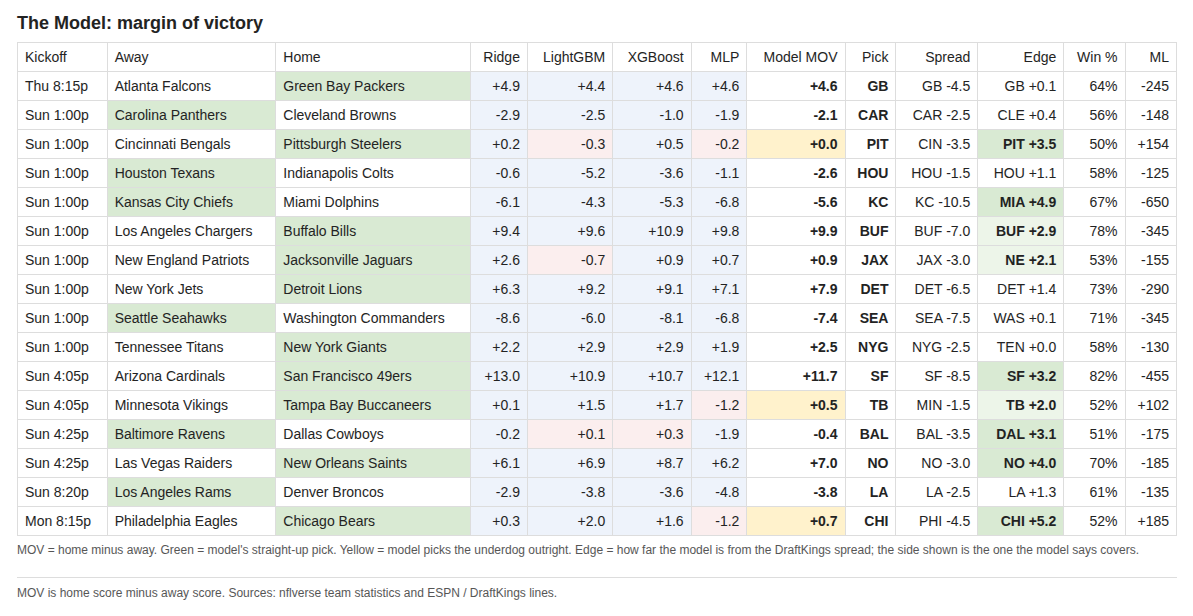Click the -650 moneyline cell

[x=1150, y=202]
